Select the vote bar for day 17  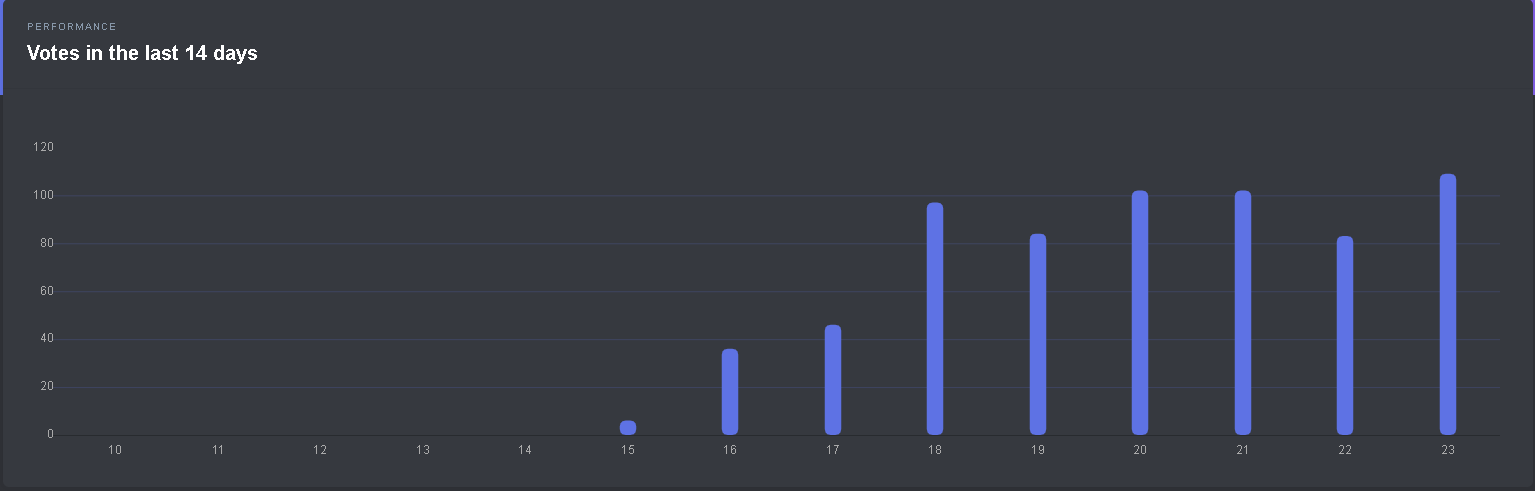833,380
